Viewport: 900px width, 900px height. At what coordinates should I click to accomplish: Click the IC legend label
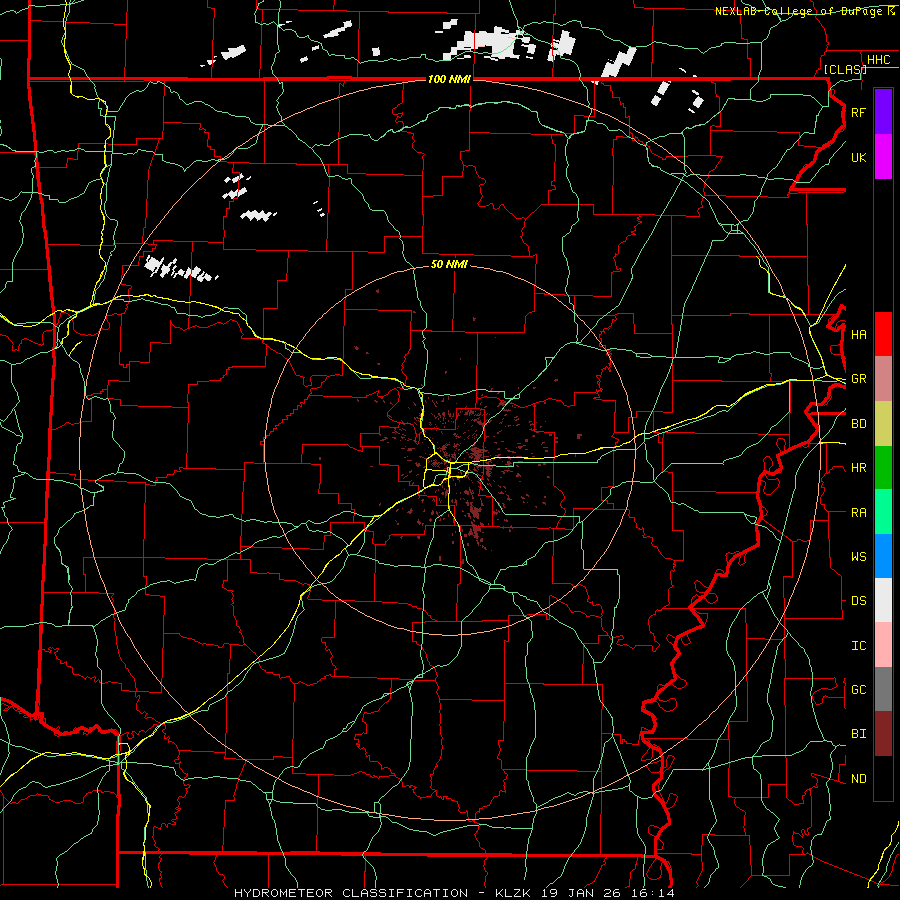coord(858,645)
